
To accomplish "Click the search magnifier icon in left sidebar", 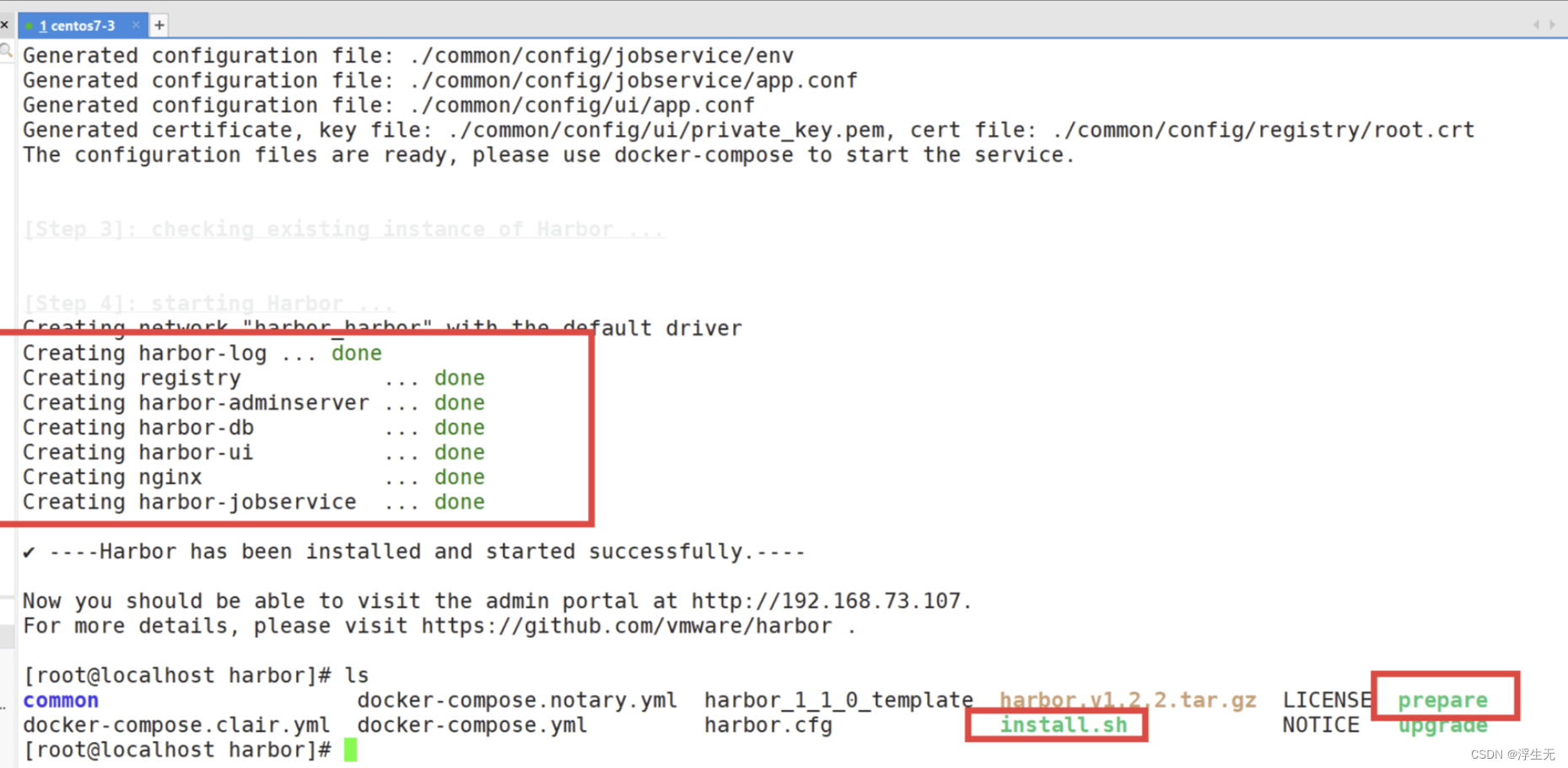I will (6, 51).
